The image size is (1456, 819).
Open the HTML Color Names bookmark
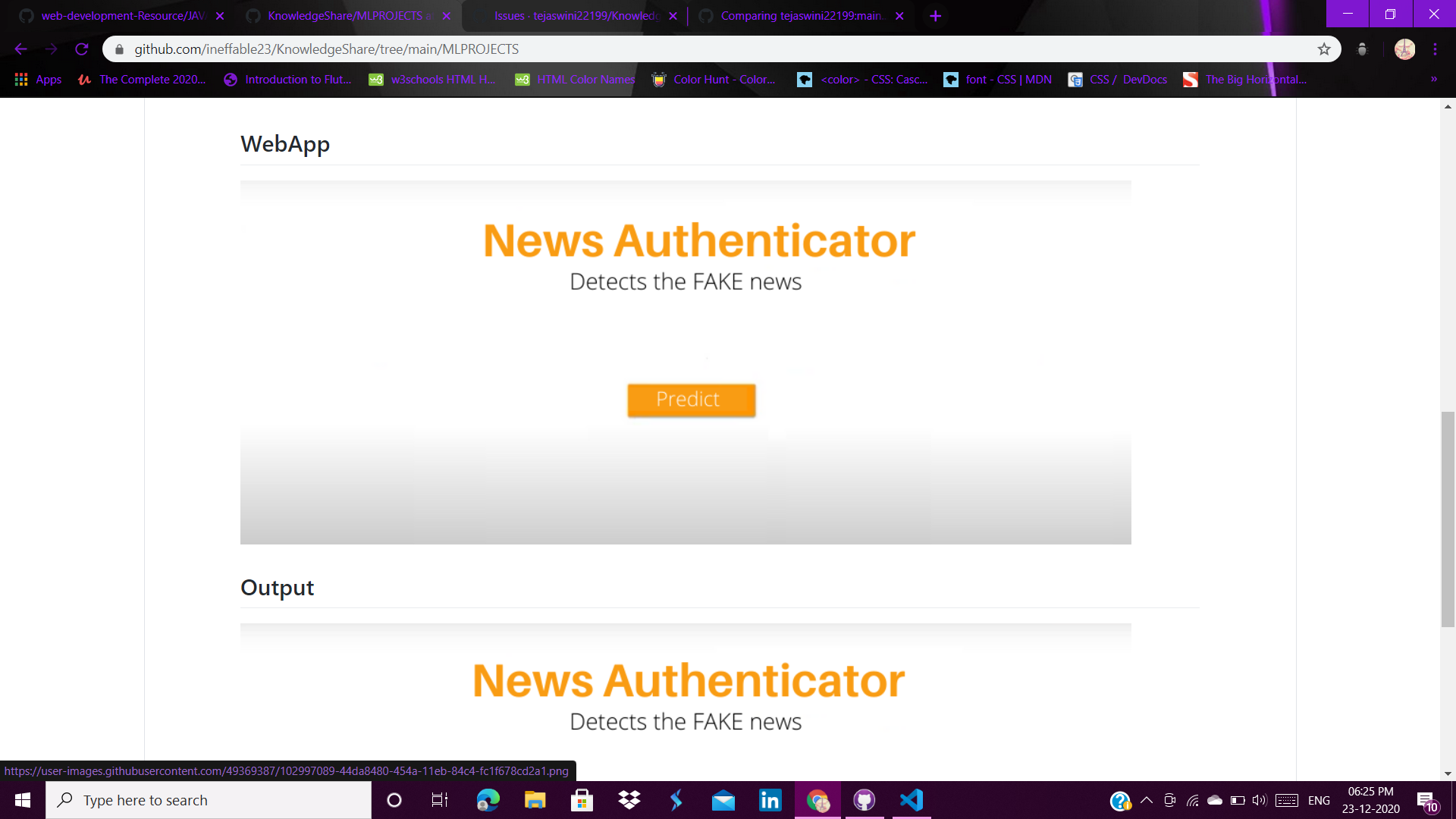click(574, 79)
